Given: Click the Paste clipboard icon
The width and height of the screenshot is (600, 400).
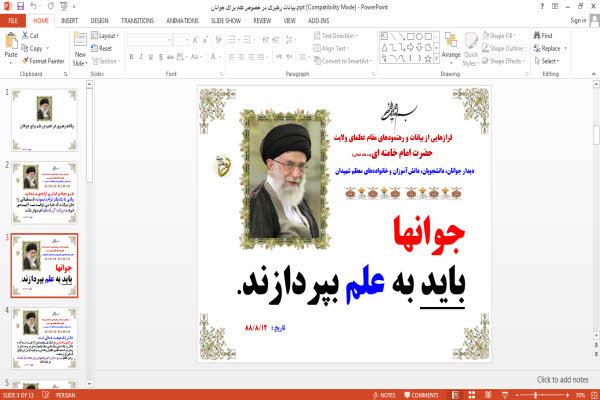Looking at the screenshot, I should click(11, 40).
